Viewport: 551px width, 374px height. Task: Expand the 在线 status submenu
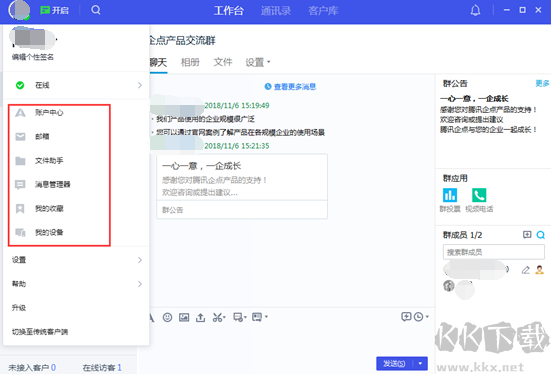click(76, 85)
